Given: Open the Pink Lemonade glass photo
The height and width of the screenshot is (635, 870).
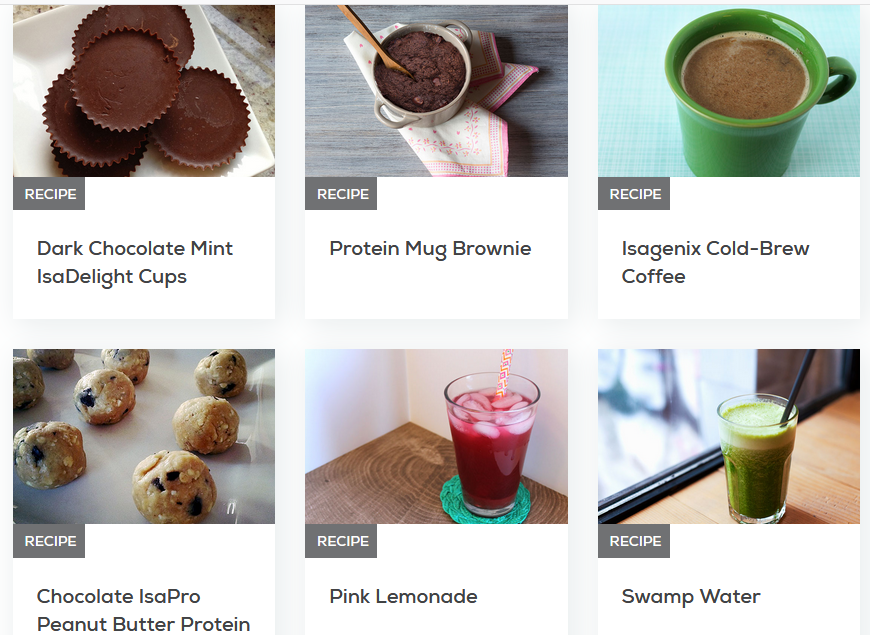Looking at the screenshot, I should pos(436,436).
